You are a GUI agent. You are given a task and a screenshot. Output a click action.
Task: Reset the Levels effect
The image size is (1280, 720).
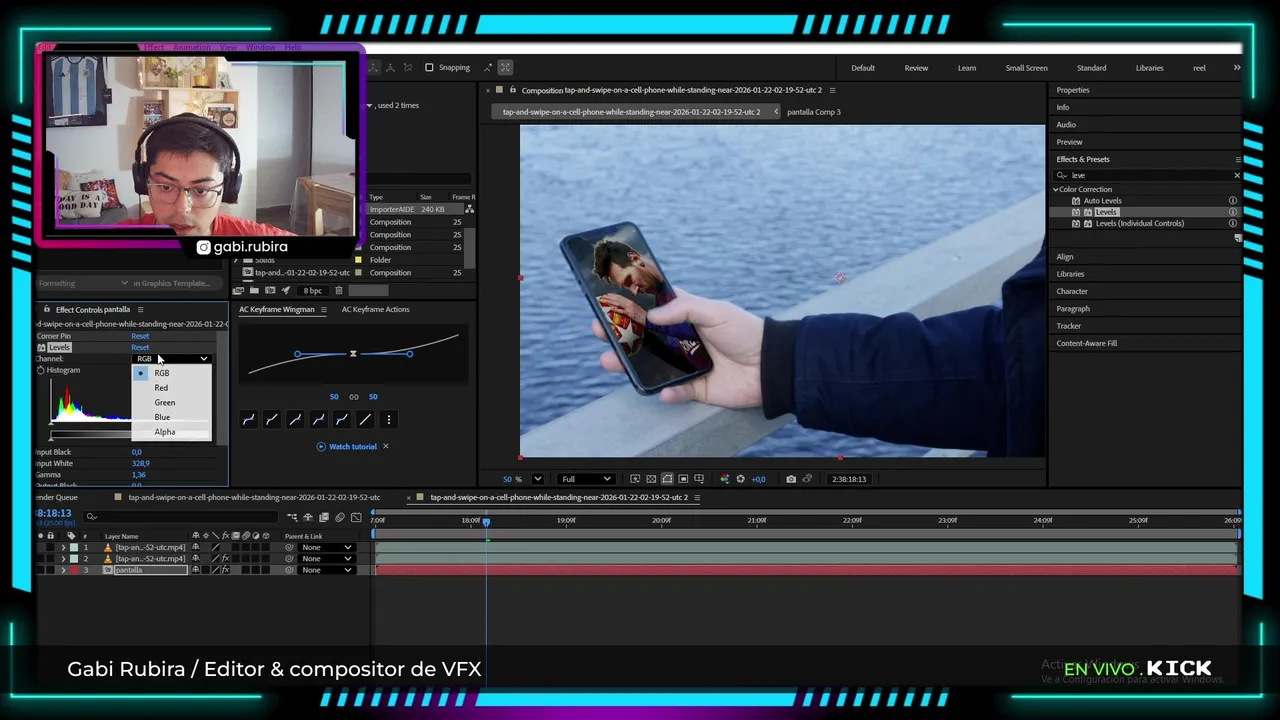click(140, 347)
